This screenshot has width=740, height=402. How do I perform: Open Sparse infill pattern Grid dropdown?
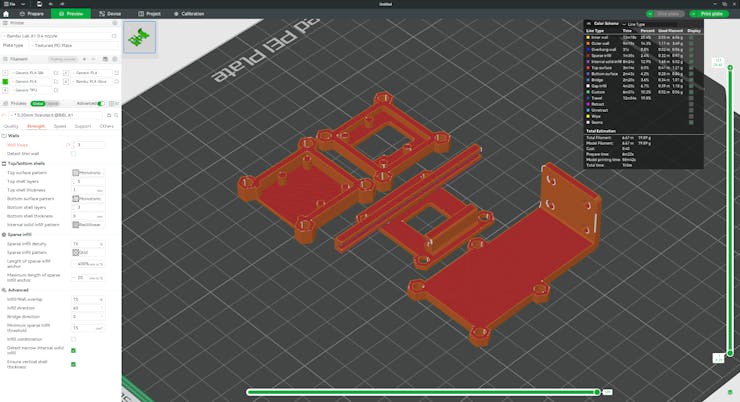88,252
